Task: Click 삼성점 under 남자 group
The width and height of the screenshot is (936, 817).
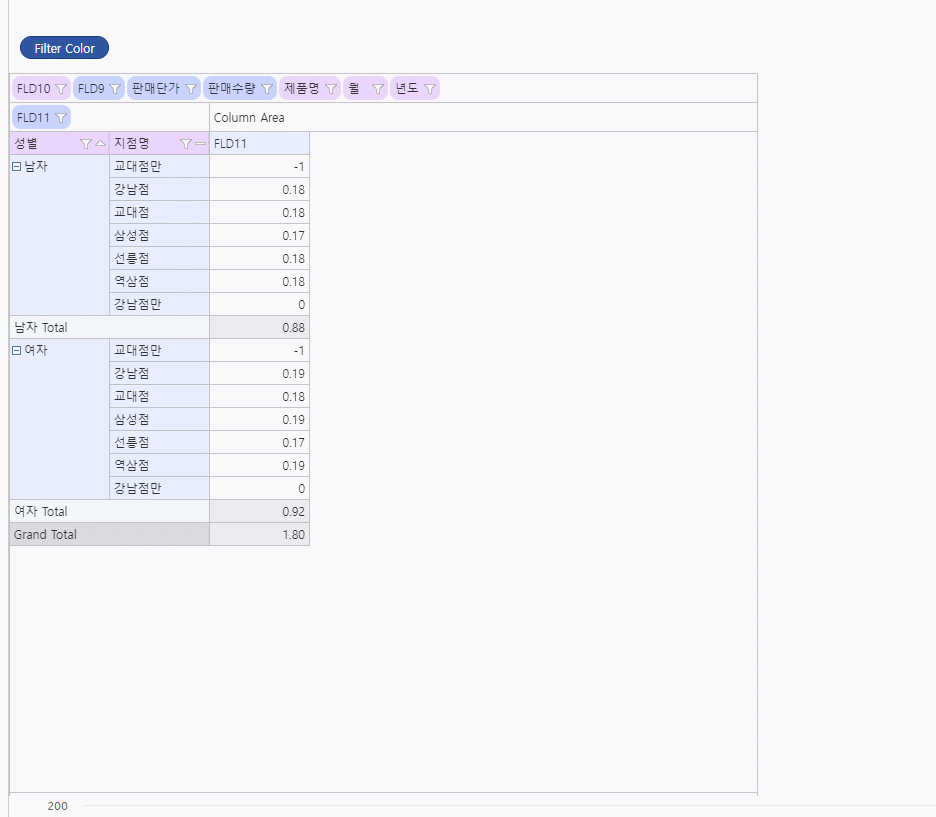Action: point(159,236)
